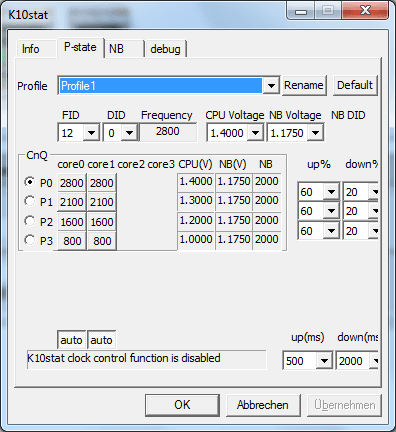This screenshot has height=432, width=396.
Task: Click the Default button
Action: (355, 85)
